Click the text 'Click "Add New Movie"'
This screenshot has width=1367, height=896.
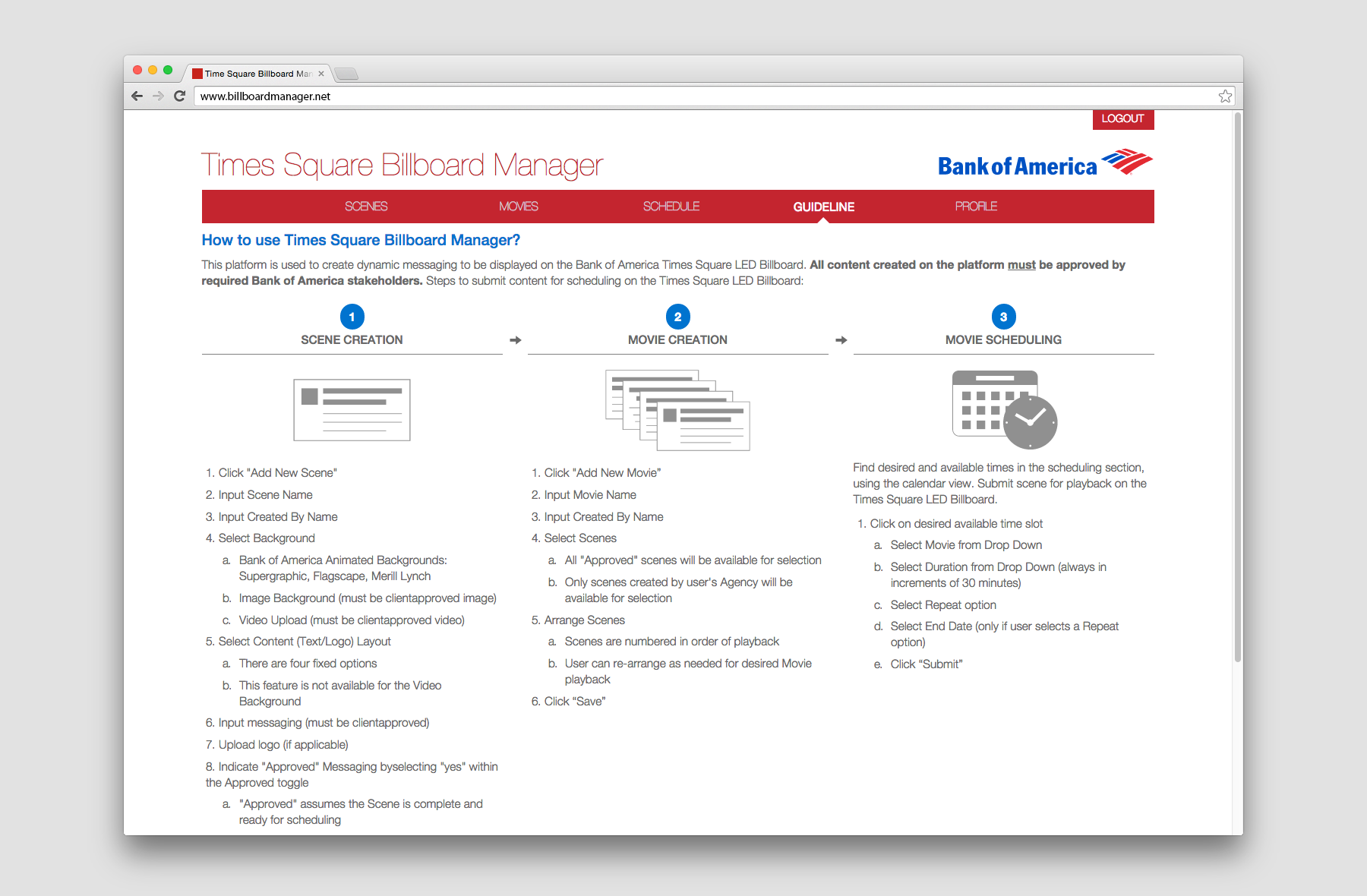click(603, 473)
